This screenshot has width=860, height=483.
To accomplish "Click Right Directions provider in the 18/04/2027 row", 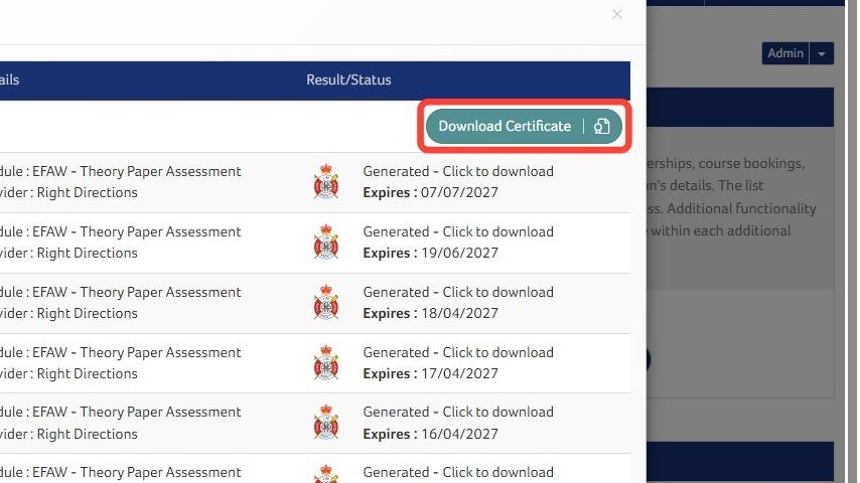I will [x=87, y=314].
